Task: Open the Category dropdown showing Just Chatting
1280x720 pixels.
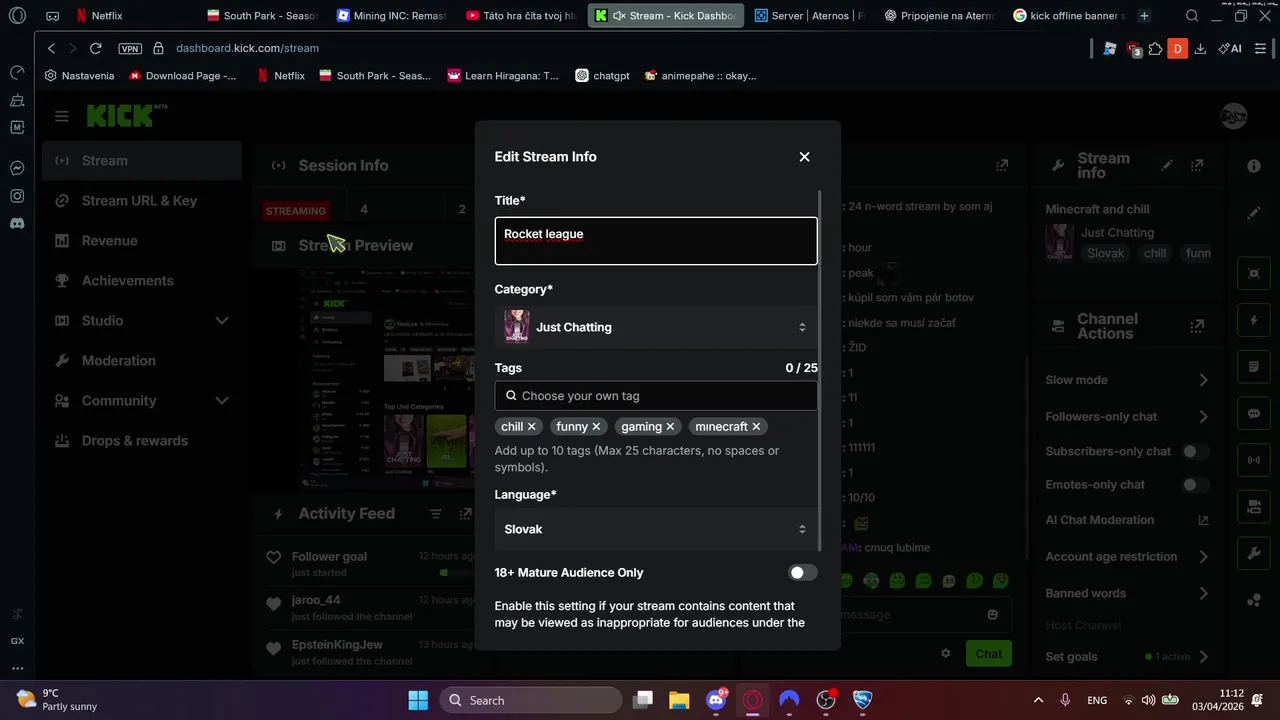Action: click(x=656, y=327)
